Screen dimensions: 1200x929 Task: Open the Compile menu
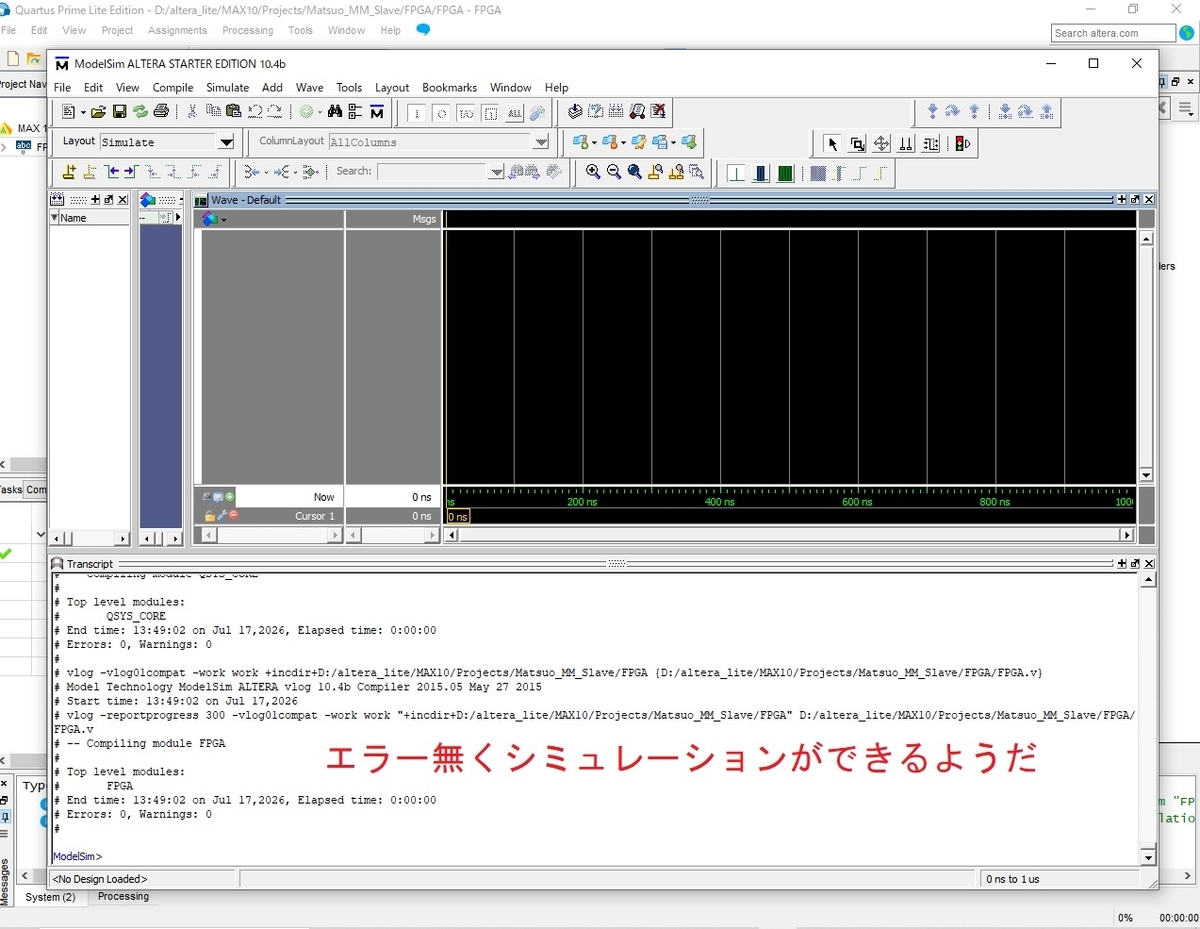click(172, 87)
